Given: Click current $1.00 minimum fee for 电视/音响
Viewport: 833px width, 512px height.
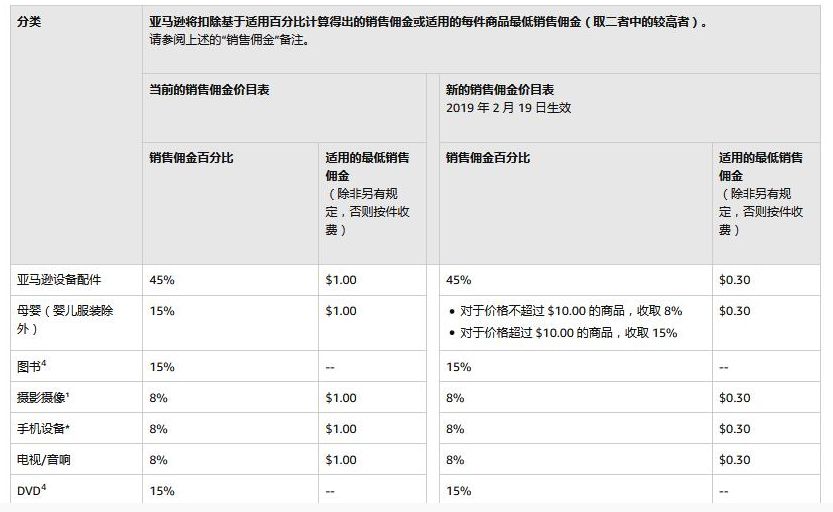Looking at the screenshot, I should tap(341, 460).
